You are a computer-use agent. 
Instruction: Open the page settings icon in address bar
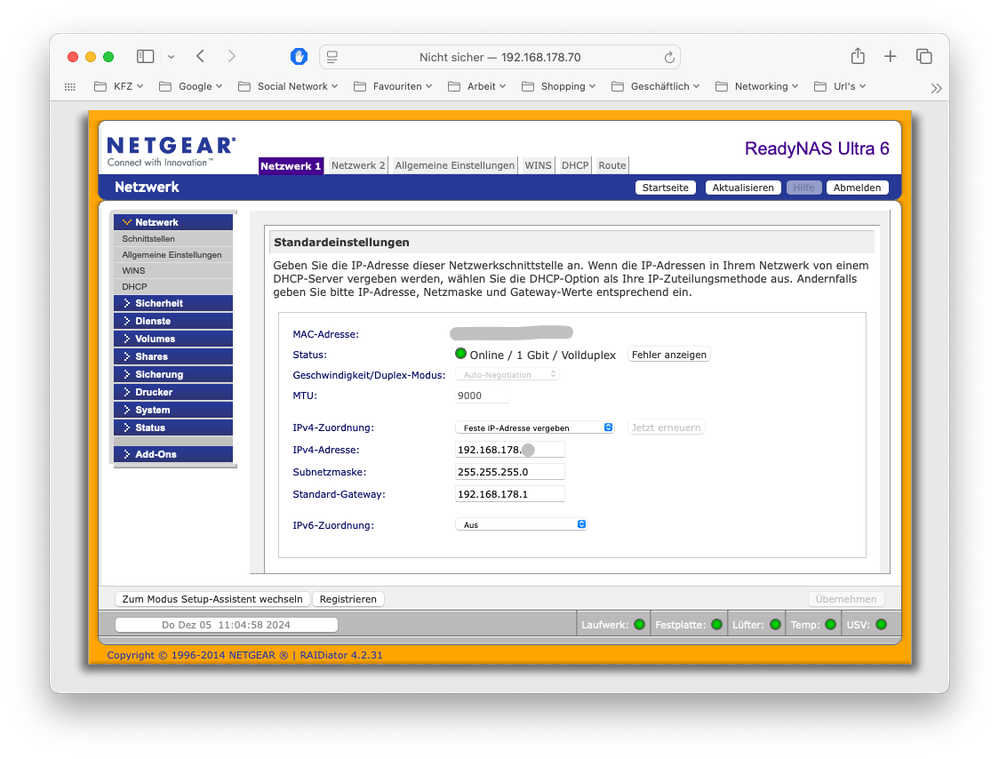click(x=332, y=57)
